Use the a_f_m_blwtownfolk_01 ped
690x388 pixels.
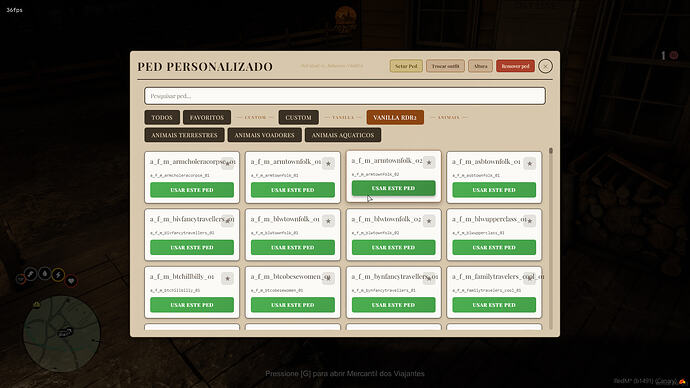pos(293,247)
